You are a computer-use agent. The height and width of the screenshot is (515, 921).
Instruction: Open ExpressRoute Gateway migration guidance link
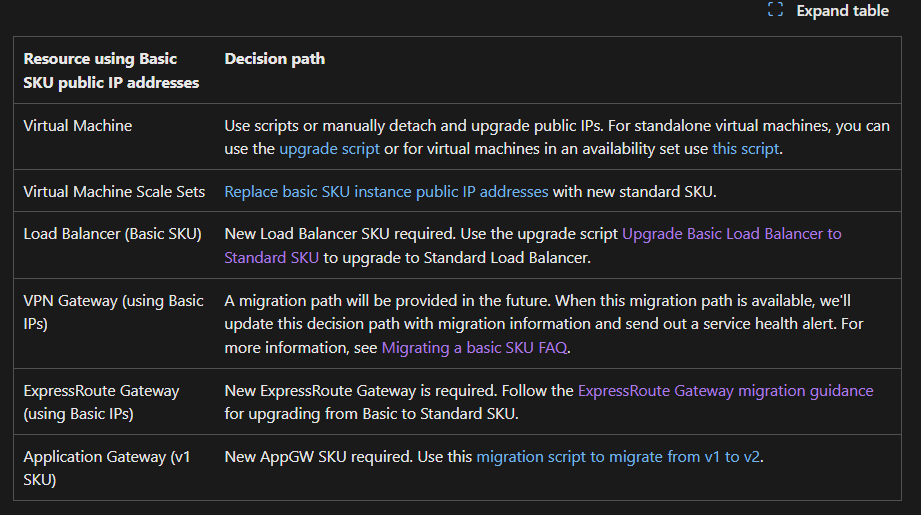[725, 391]
